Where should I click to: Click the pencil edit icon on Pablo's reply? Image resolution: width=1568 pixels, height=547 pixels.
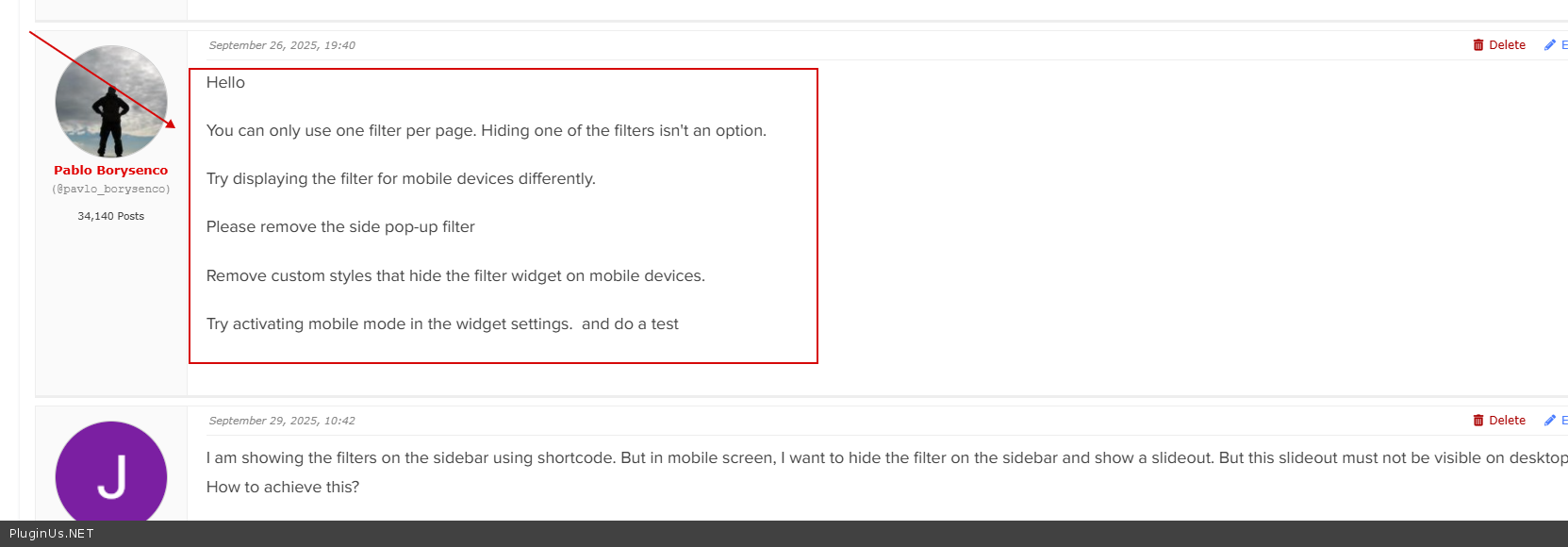tap(1549, 45)
